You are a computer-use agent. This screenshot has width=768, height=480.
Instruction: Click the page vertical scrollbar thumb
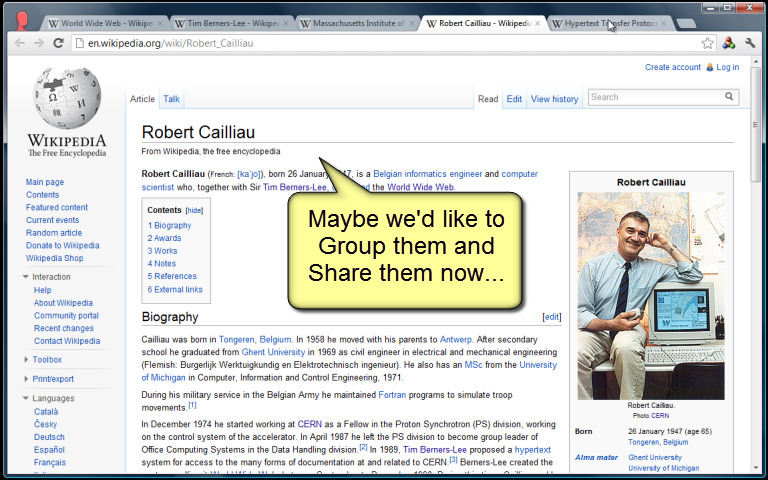pos(758,125)
